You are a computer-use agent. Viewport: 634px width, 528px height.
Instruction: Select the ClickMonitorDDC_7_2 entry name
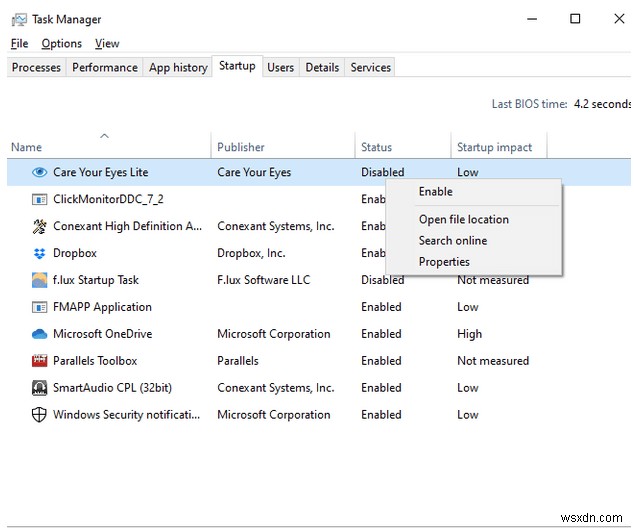click(108, 199)
